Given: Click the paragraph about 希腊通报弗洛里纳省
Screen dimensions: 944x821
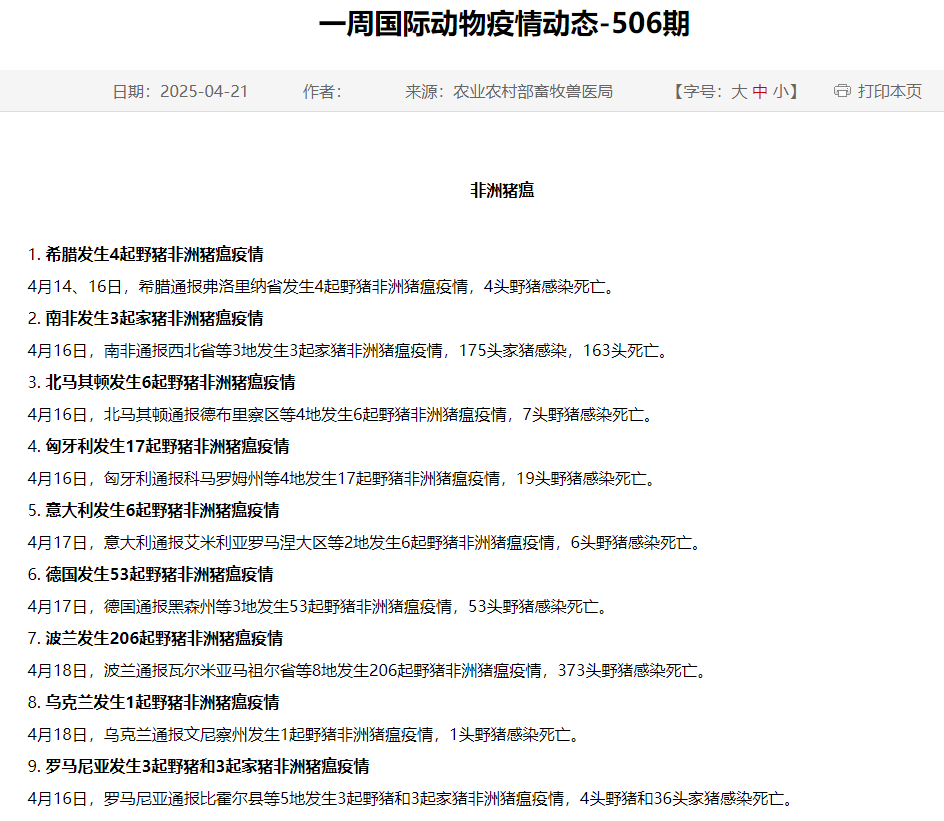Looking at the screenshot, I should click(x=322, y=287).
